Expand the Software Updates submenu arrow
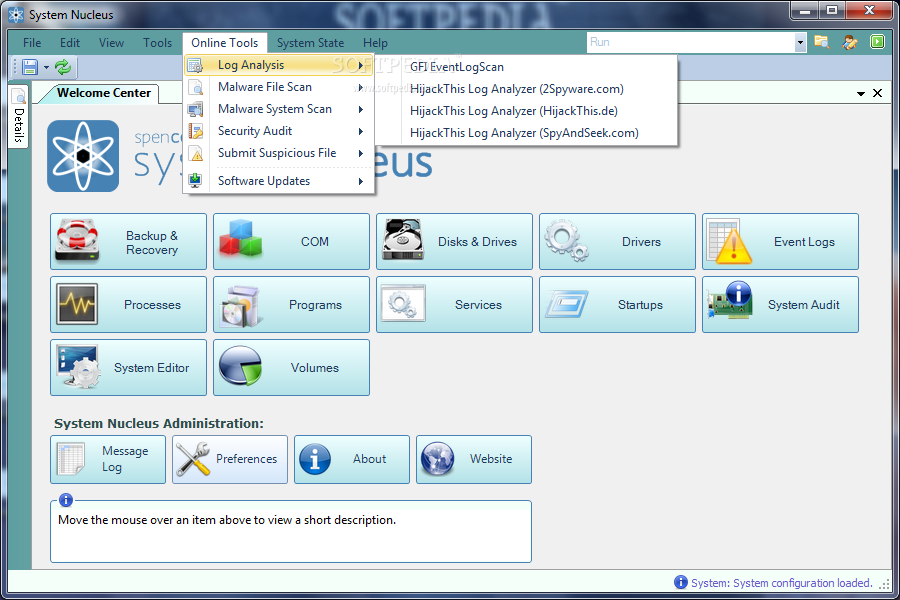This screenshot has height=600, width=900. click(x=360, y=181)
